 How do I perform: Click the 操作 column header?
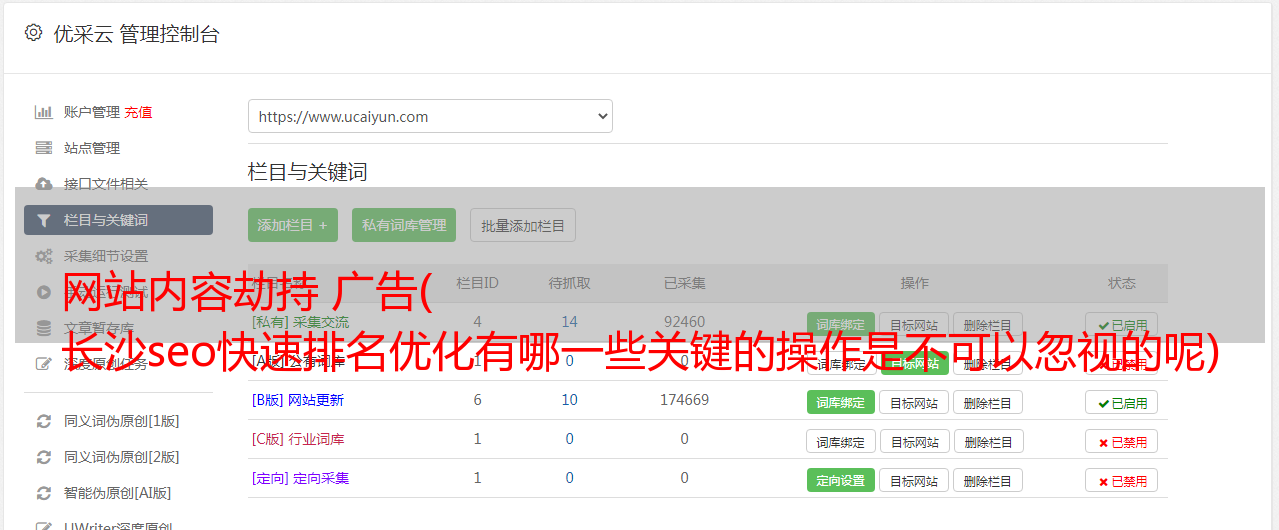pos(914,283)
